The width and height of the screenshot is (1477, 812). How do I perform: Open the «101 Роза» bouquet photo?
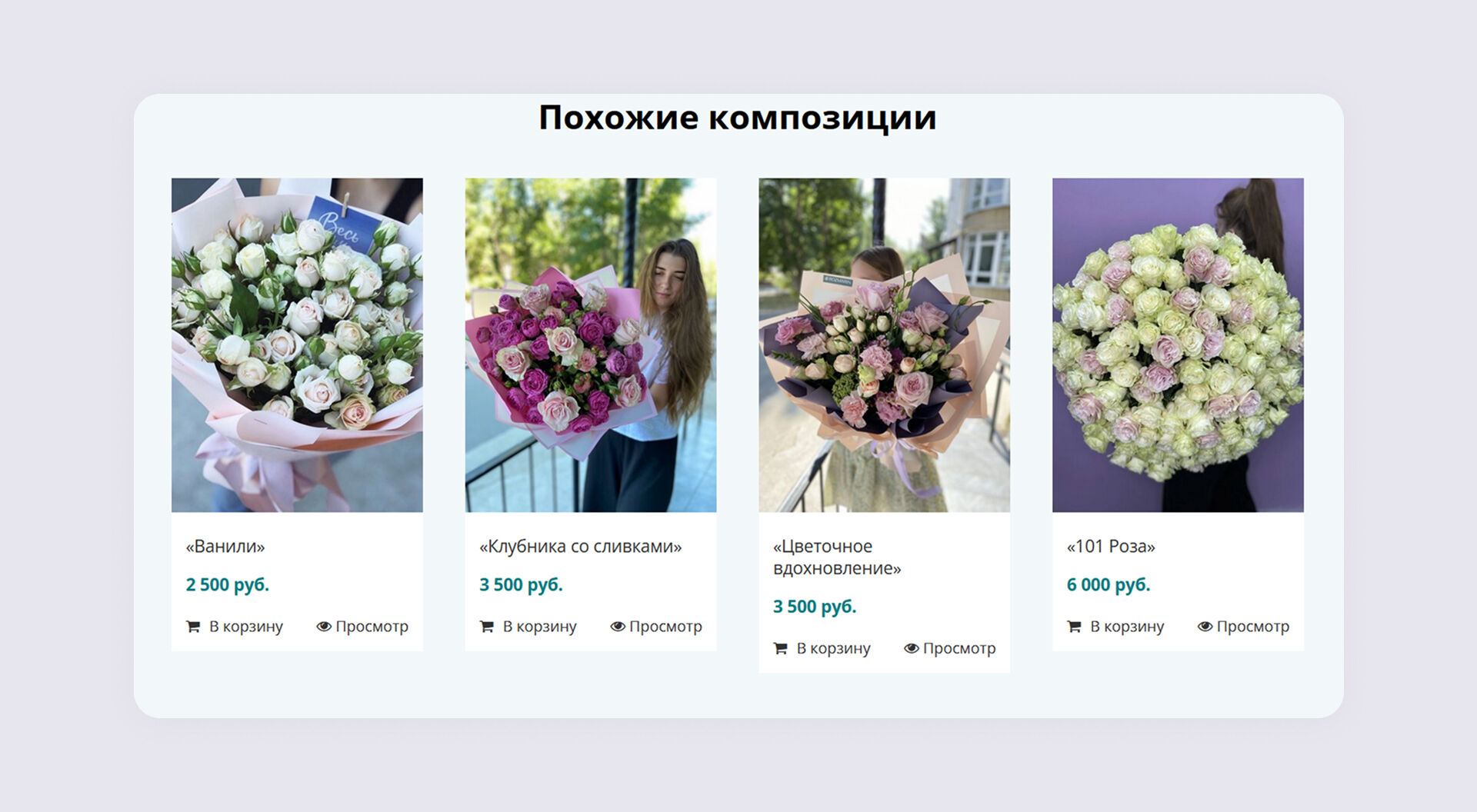pos(1178,345)
